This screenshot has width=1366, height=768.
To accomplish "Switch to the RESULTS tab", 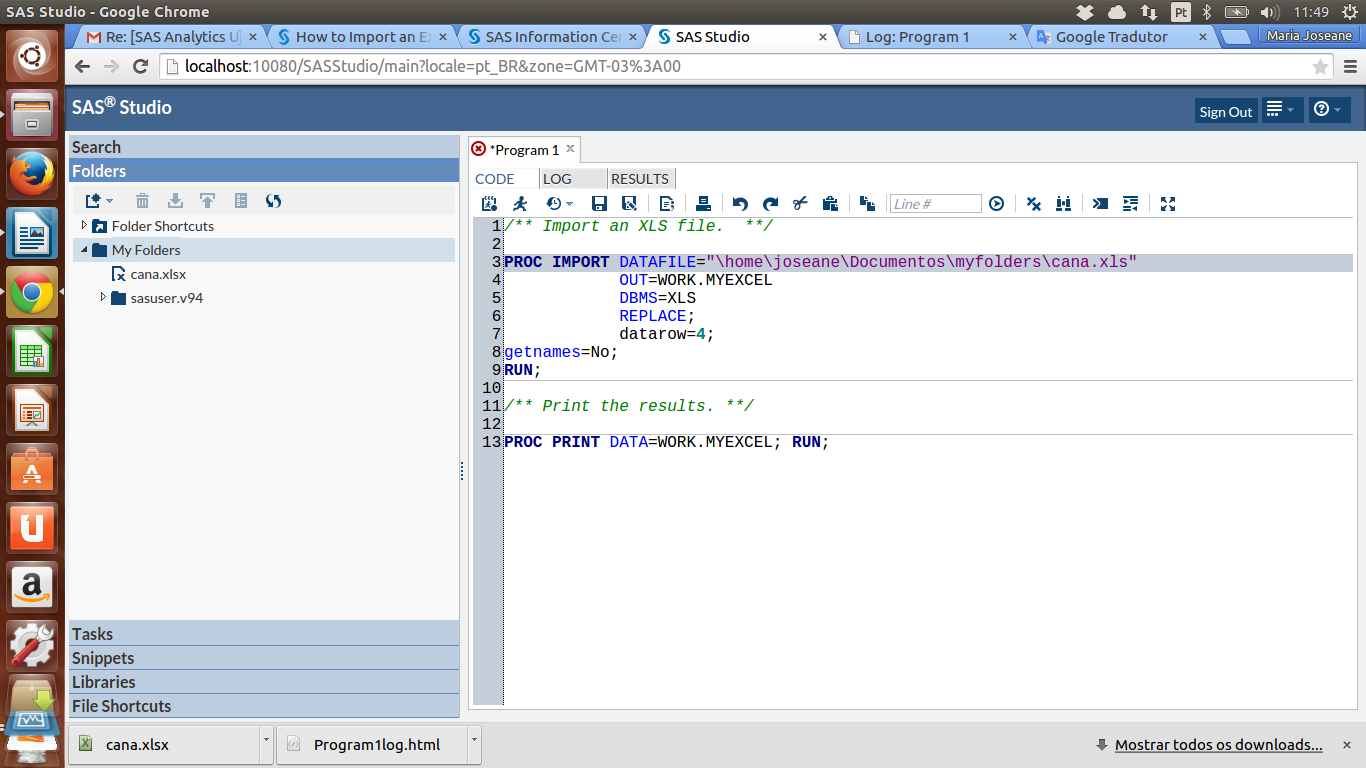I will (x=639, y=179).
